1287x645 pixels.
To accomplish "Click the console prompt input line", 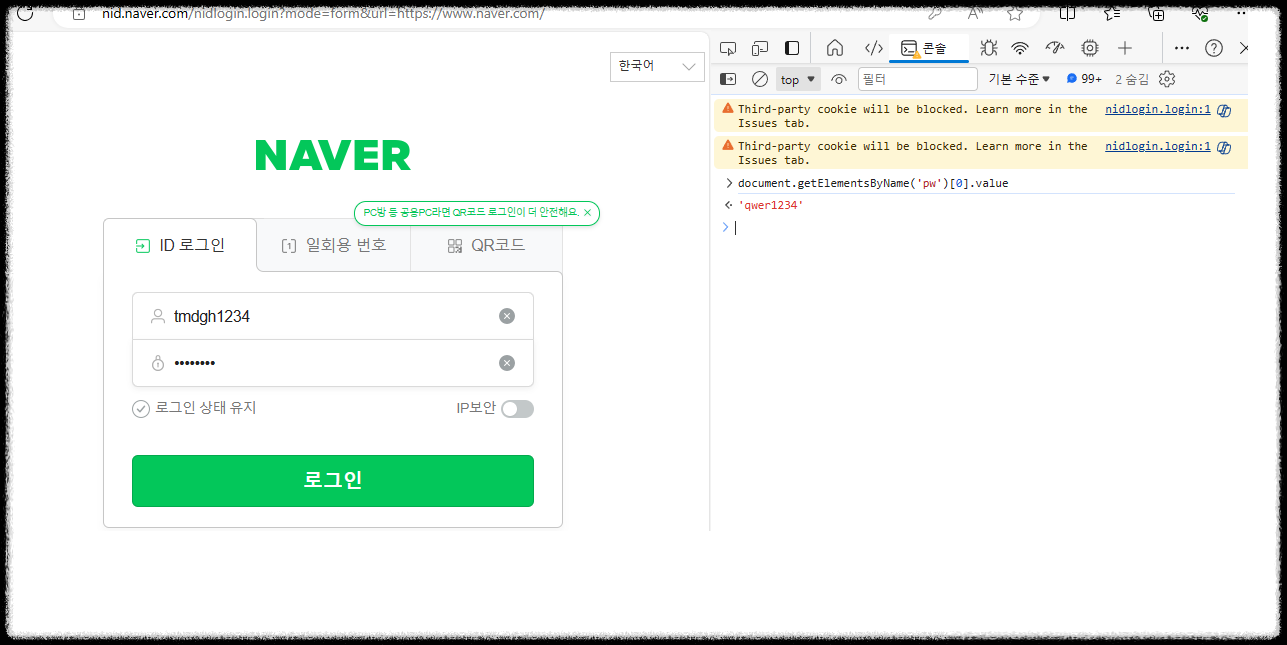I will coord(985,227).
